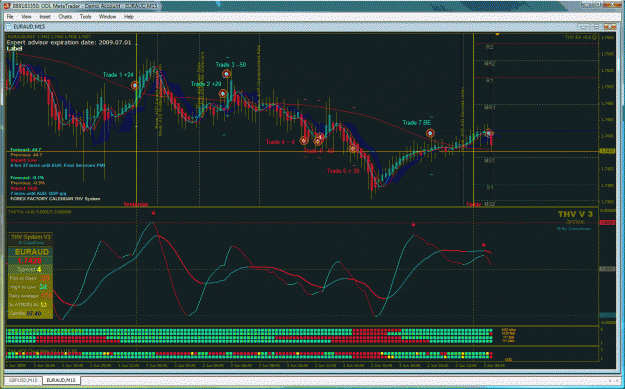Image resolution: width=625 pixels, height=389 pixels.
Task: Click the white Label text object
Action: click(x=14, y=48)
